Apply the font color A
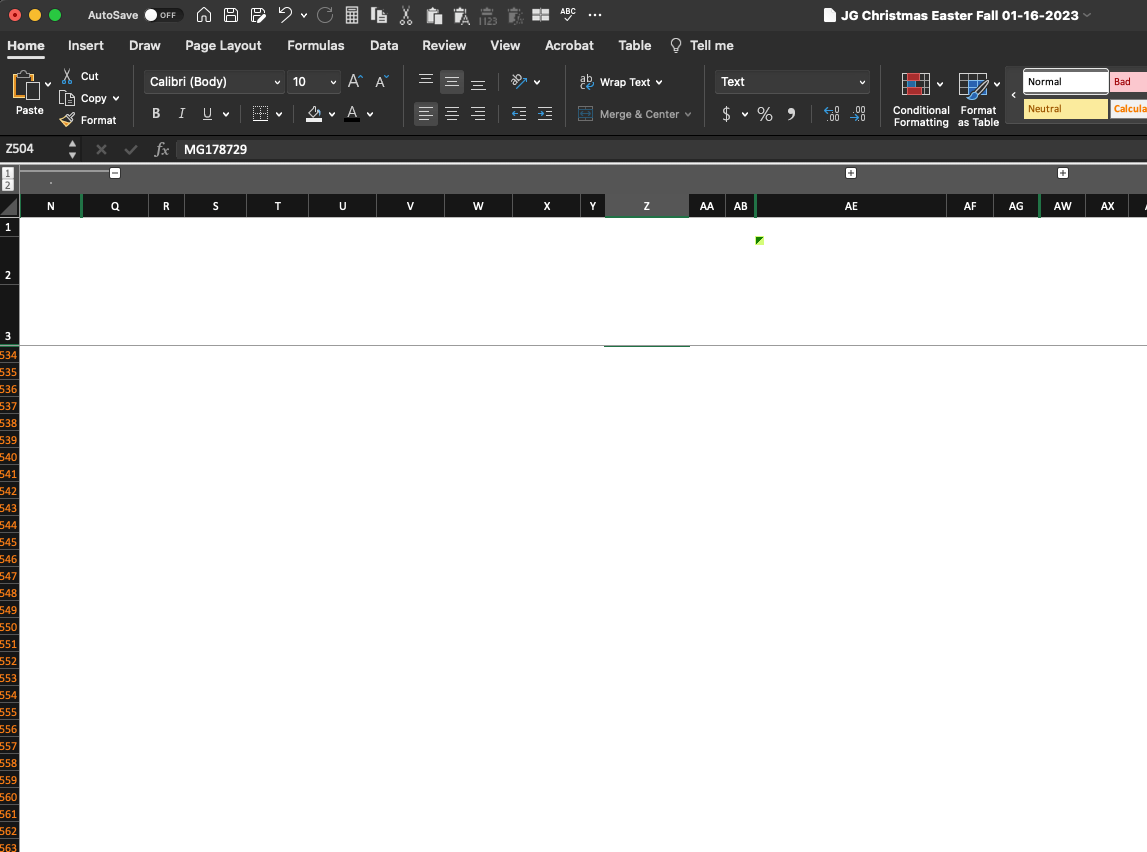Viewport: 1147px width, 852px height. click(x=352, y=113)
